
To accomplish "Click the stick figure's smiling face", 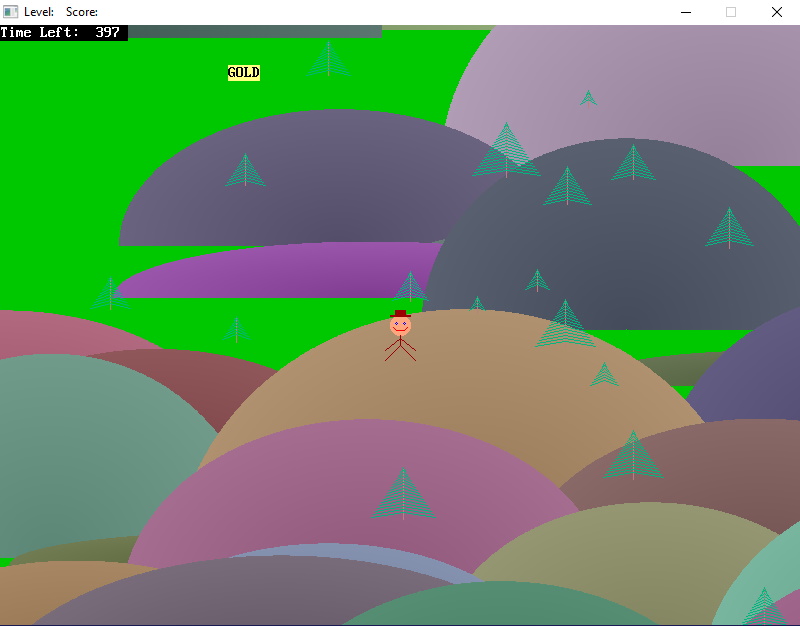I will point(400,326).
